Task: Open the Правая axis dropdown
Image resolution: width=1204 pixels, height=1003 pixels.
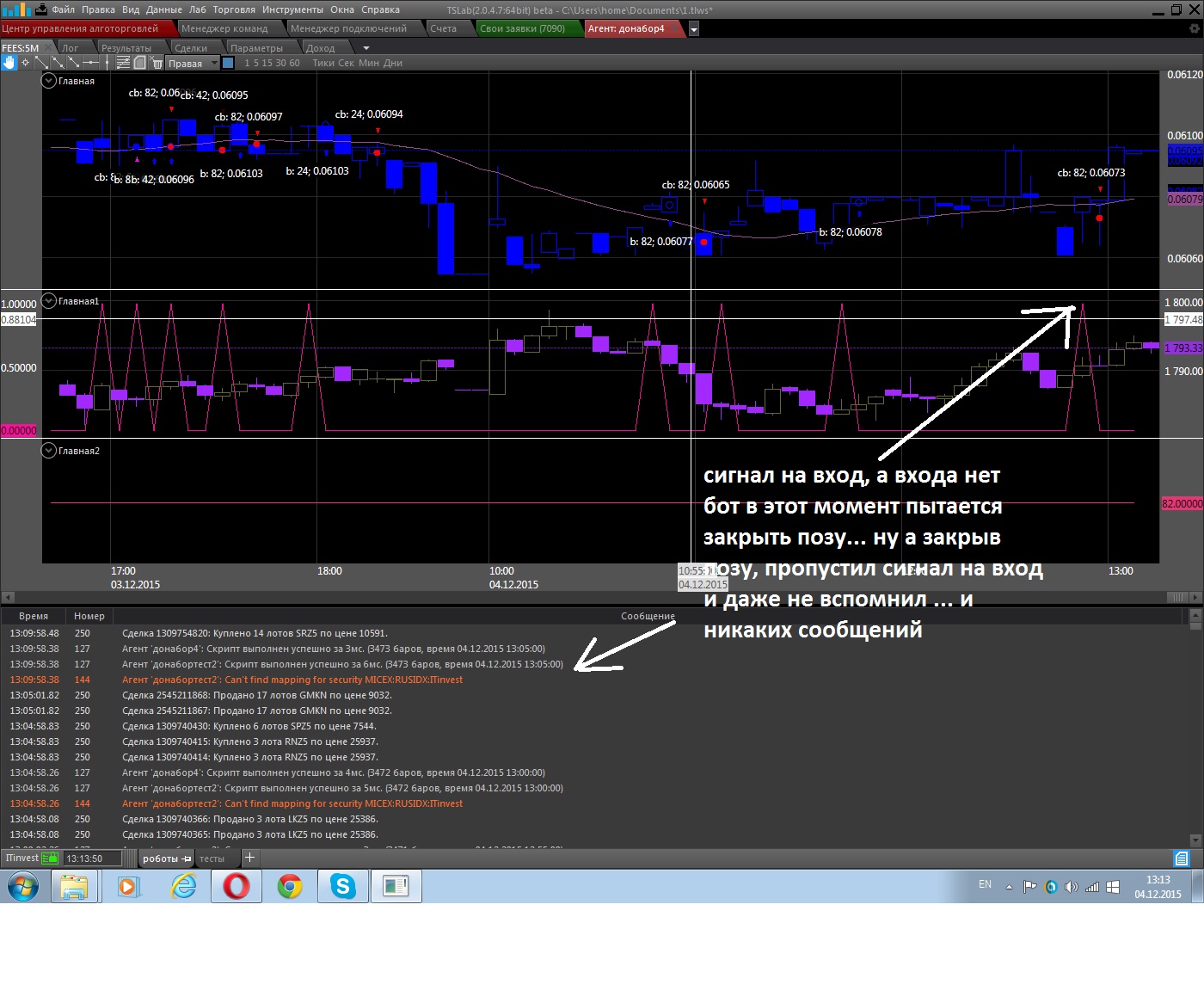Action: [215, 63]
